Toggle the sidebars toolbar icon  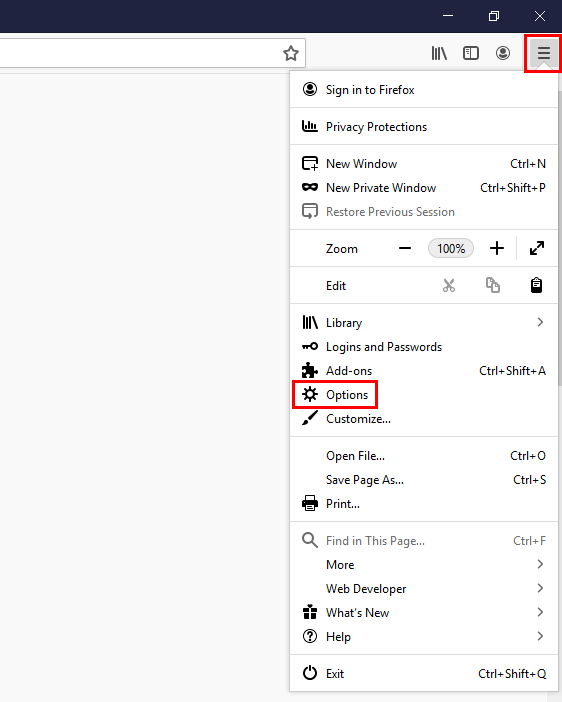point(471,53)
